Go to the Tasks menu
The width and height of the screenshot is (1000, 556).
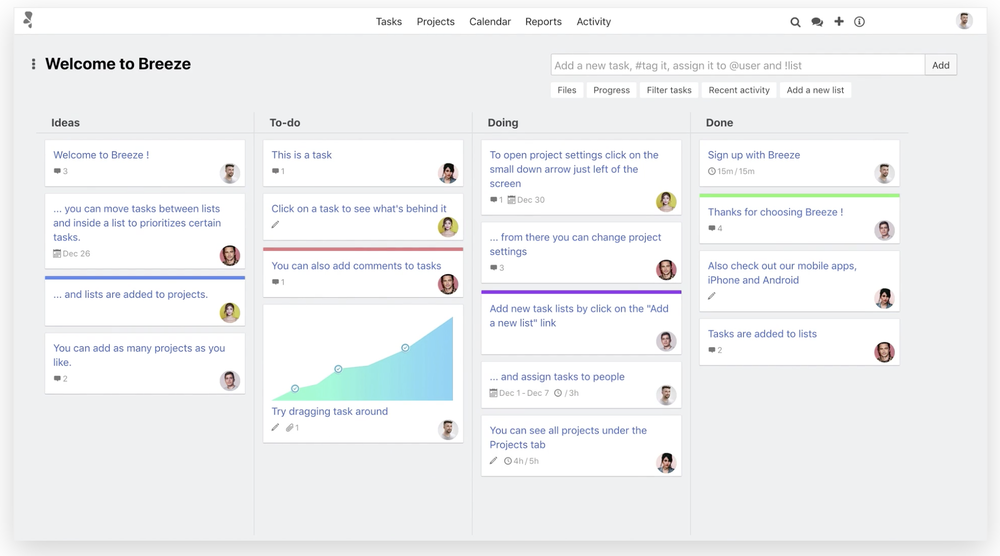(389, 22)
